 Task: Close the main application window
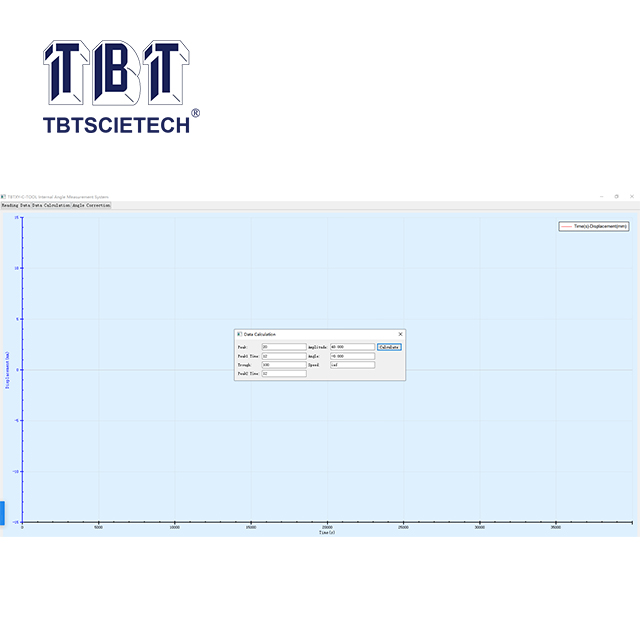point(632,197)
